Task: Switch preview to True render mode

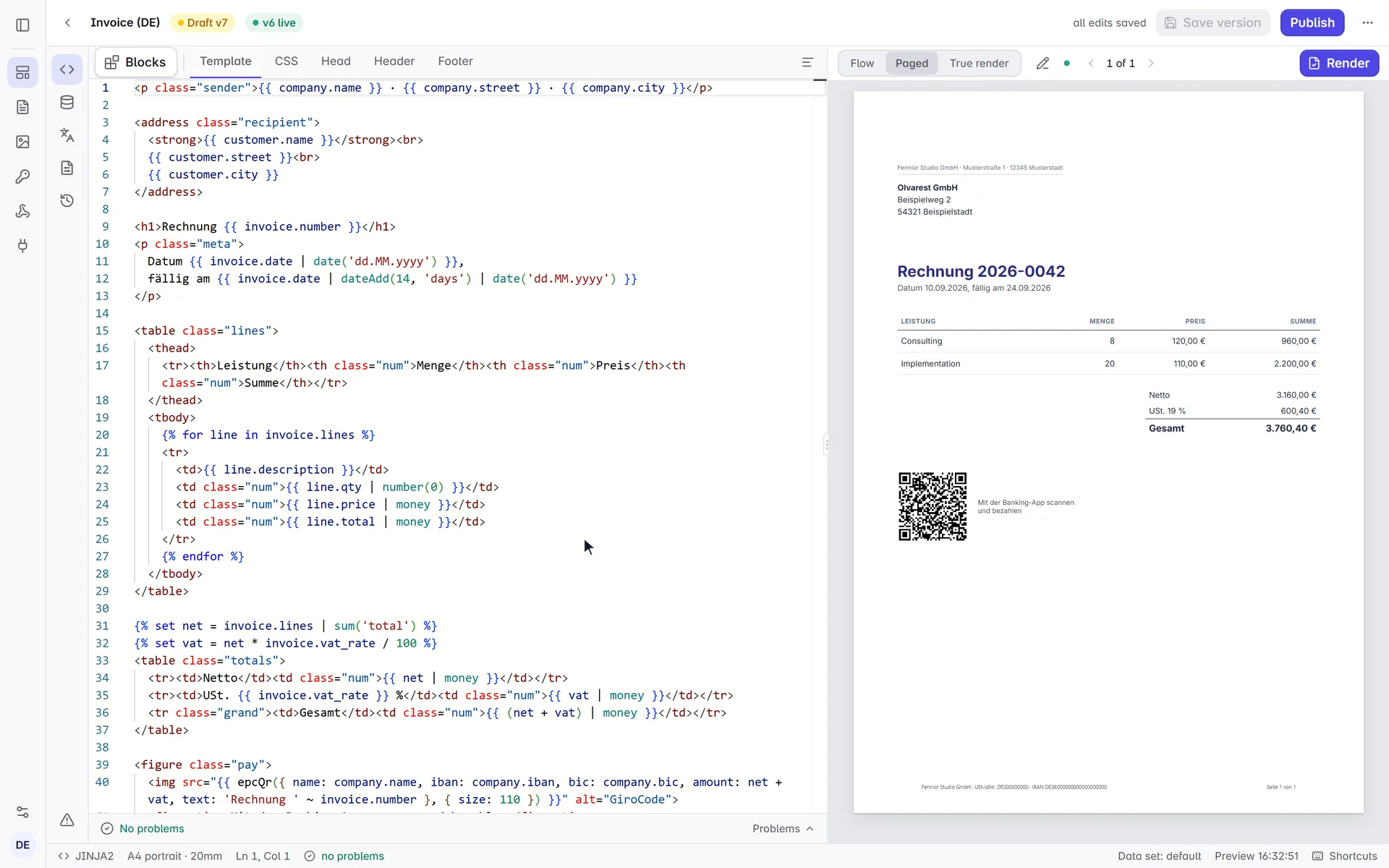Action: [x=979, y=64]
